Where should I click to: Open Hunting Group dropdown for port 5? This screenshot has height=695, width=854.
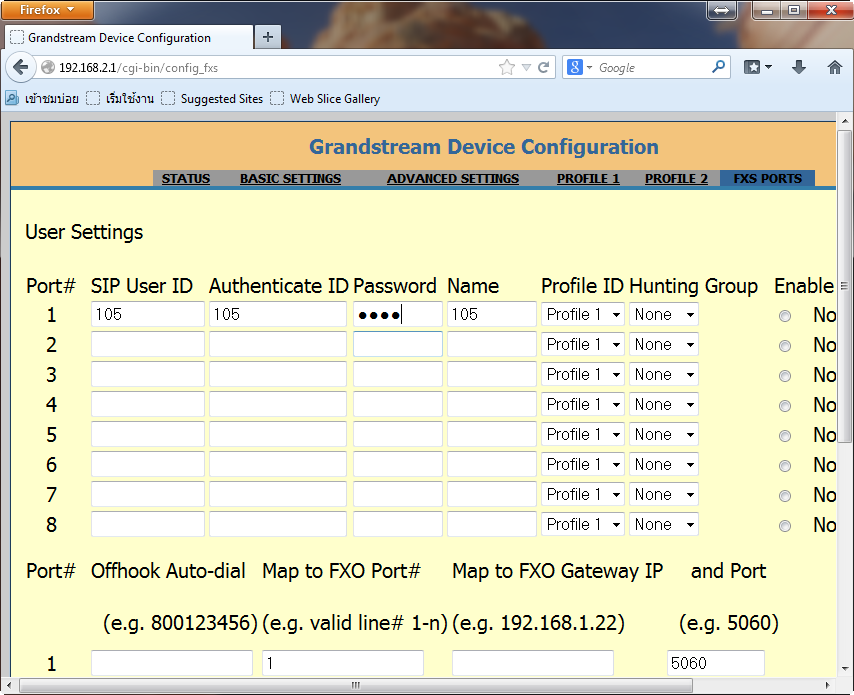tap(664, 434)
